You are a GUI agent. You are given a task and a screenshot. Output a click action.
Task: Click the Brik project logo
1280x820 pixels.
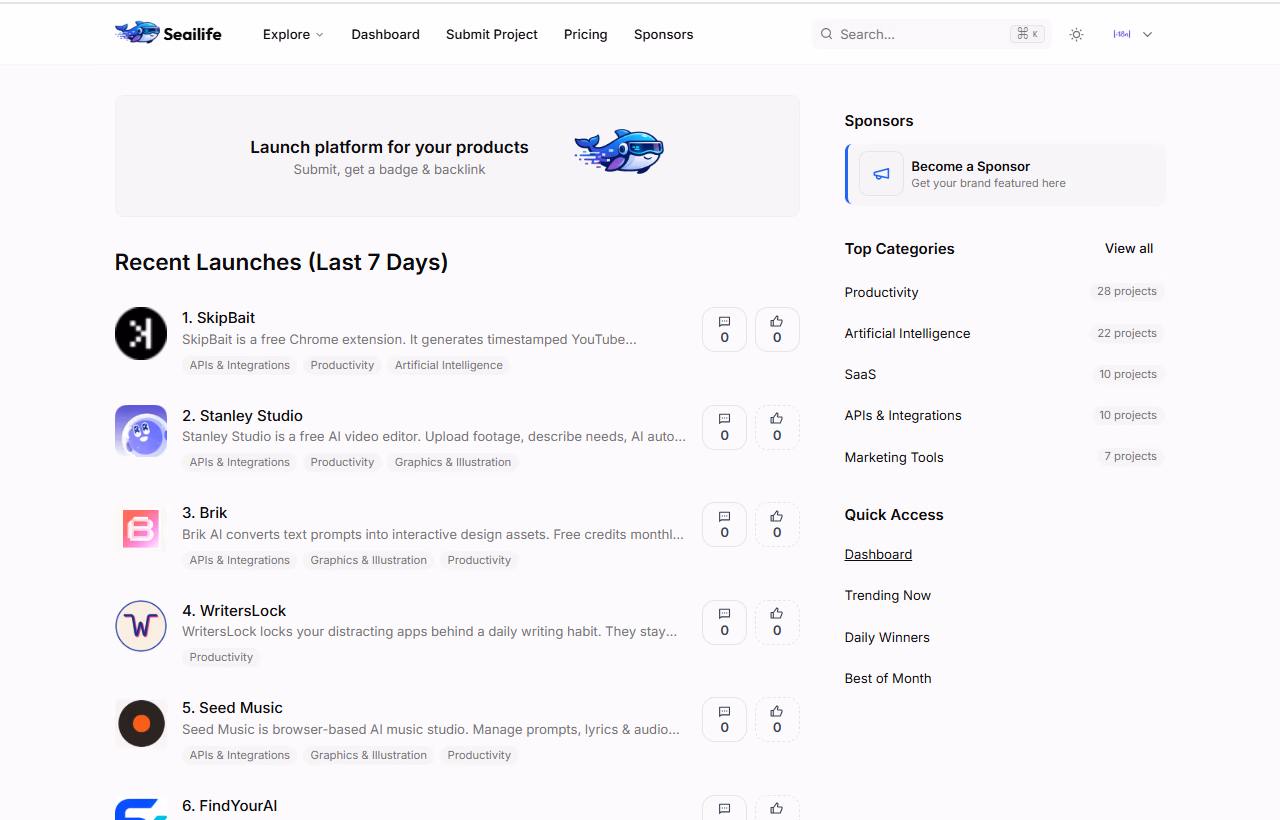tap(141, 528)
